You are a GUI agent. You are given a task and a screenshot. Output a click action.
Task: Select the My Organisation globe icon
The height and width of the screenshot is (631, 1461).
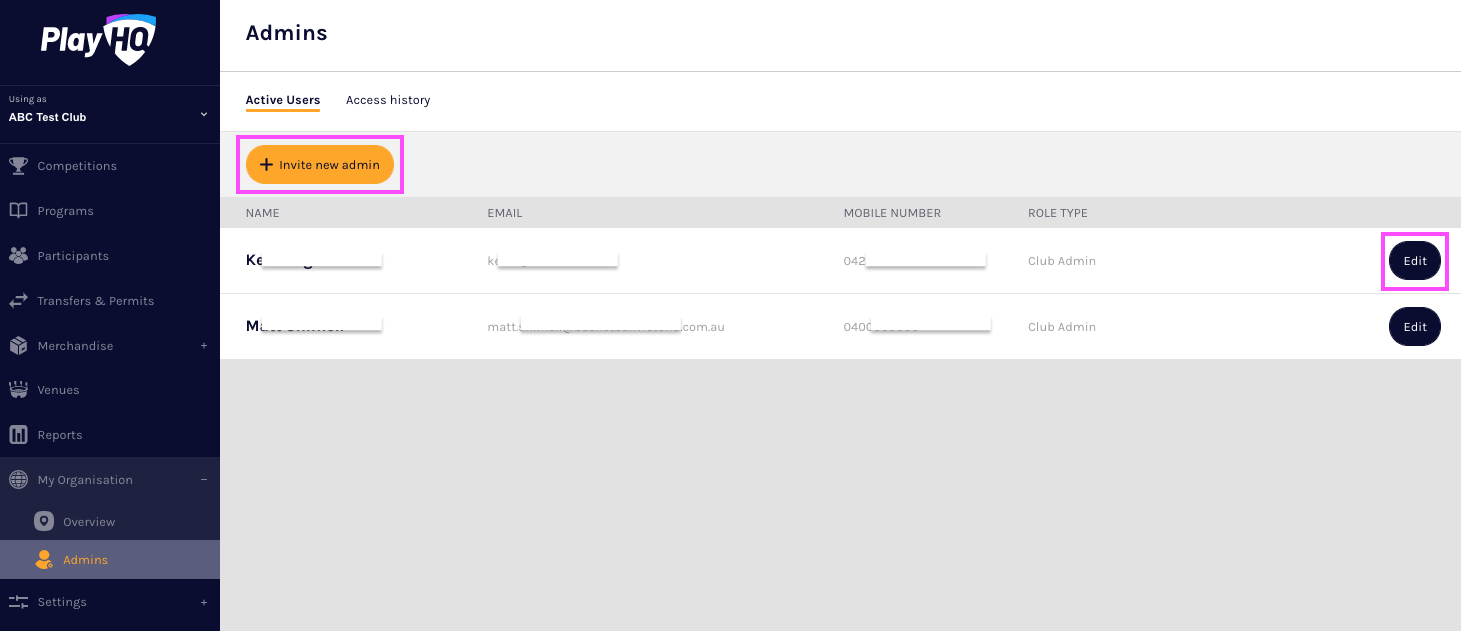tap(19, 479)
